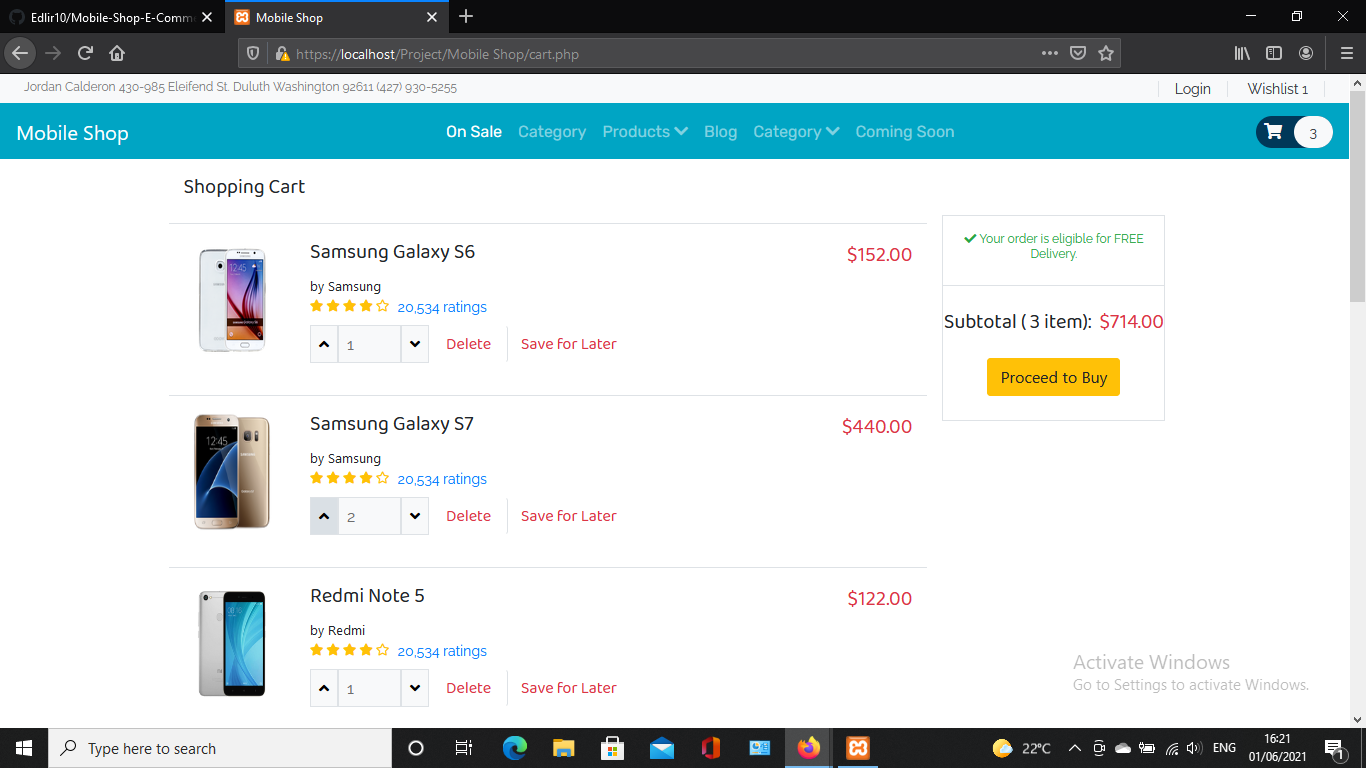Click the ENG language indicator in system tray

1224,747
